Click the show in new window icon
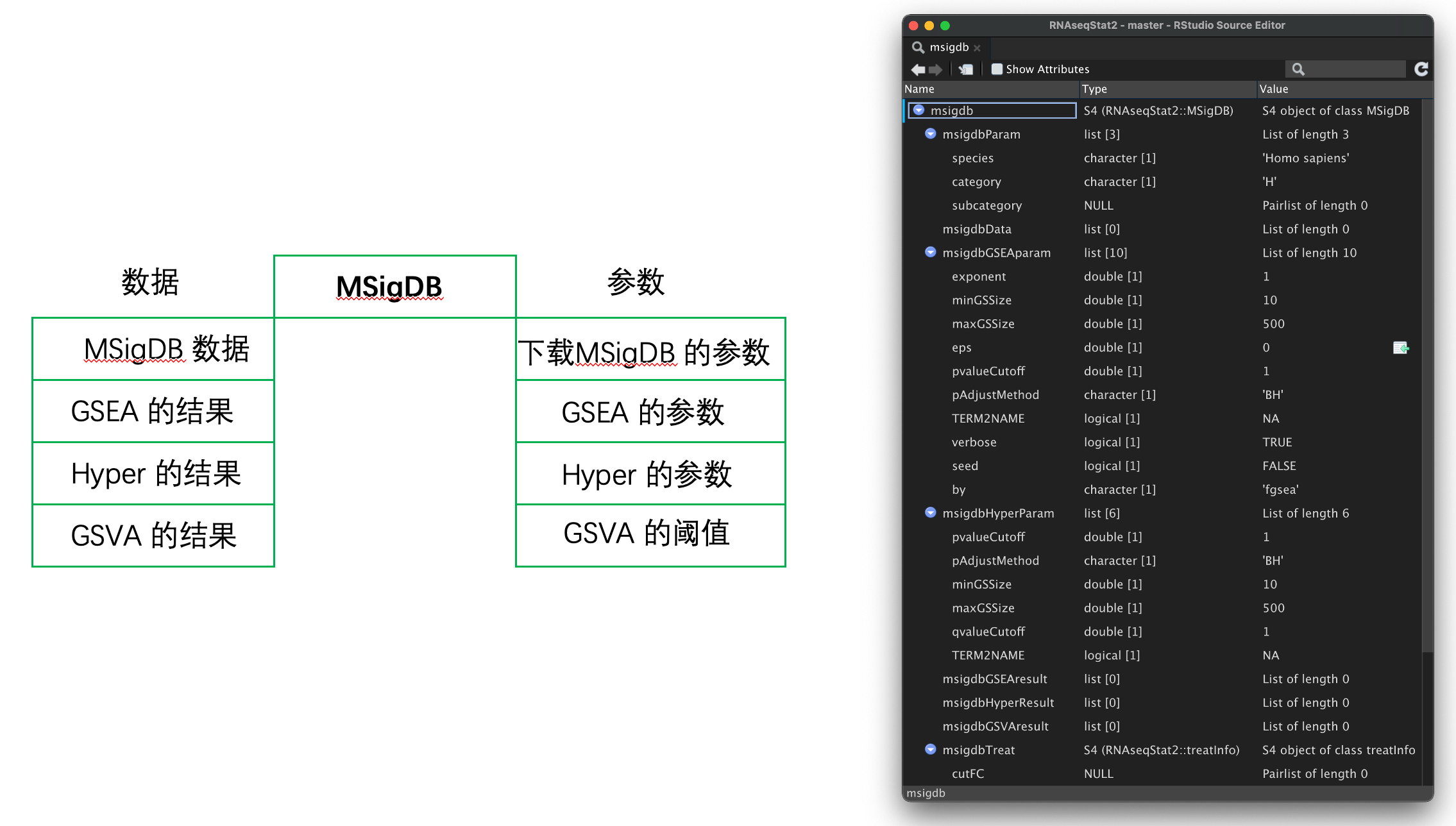 click(966, 69)
